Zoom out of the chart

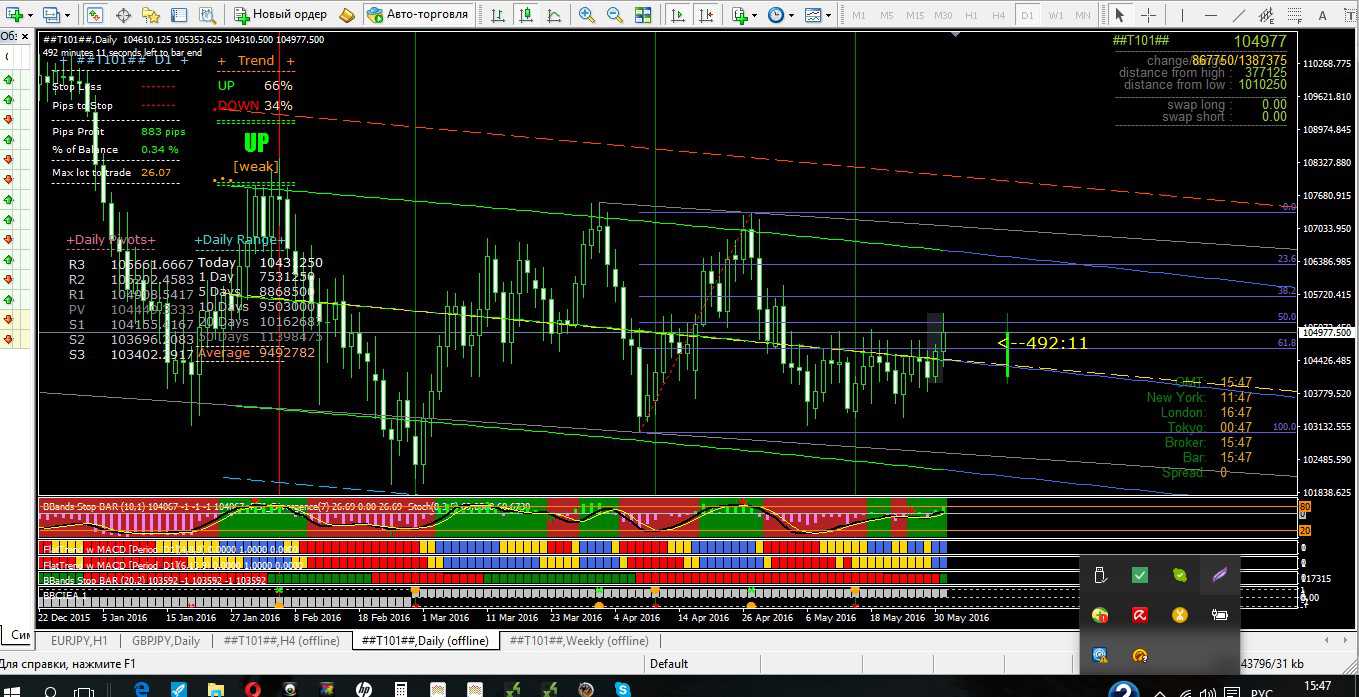(615, 15)
